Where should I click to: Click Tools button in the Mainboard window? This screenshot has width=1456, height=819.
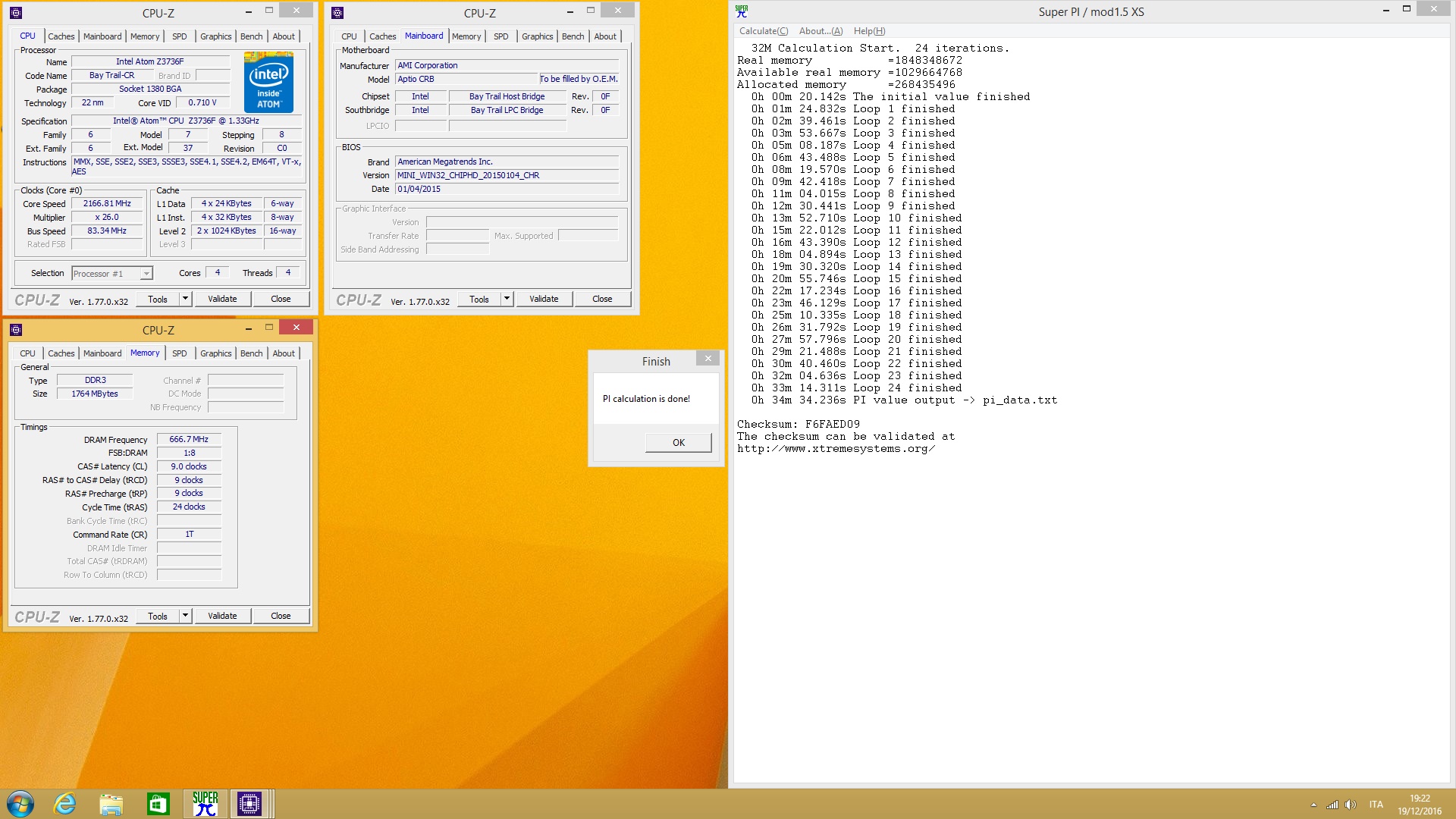[479, 299]
